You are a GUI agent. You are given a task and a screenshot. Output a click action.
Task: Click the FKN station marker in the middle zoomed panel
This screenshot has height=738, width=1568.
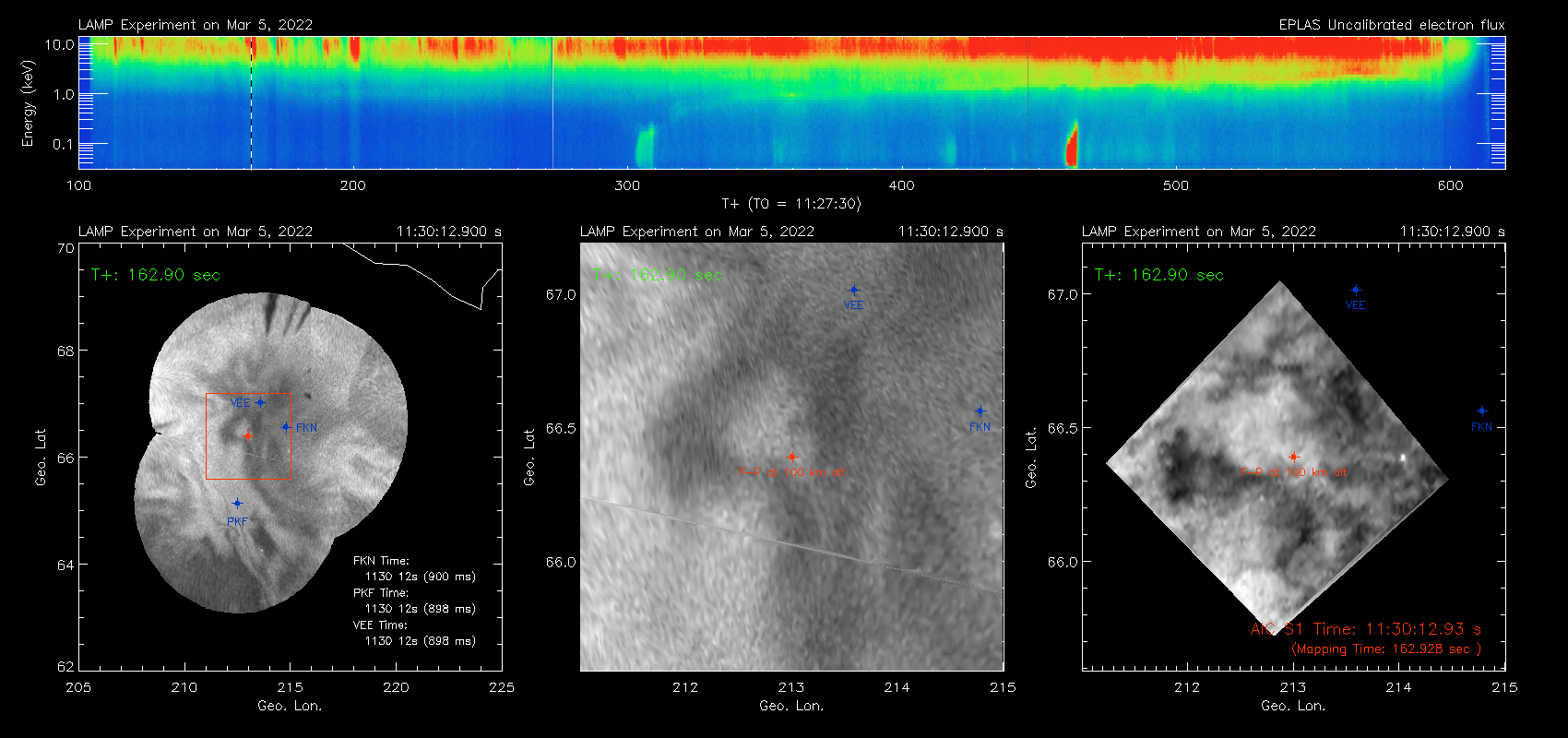(980, 411)
